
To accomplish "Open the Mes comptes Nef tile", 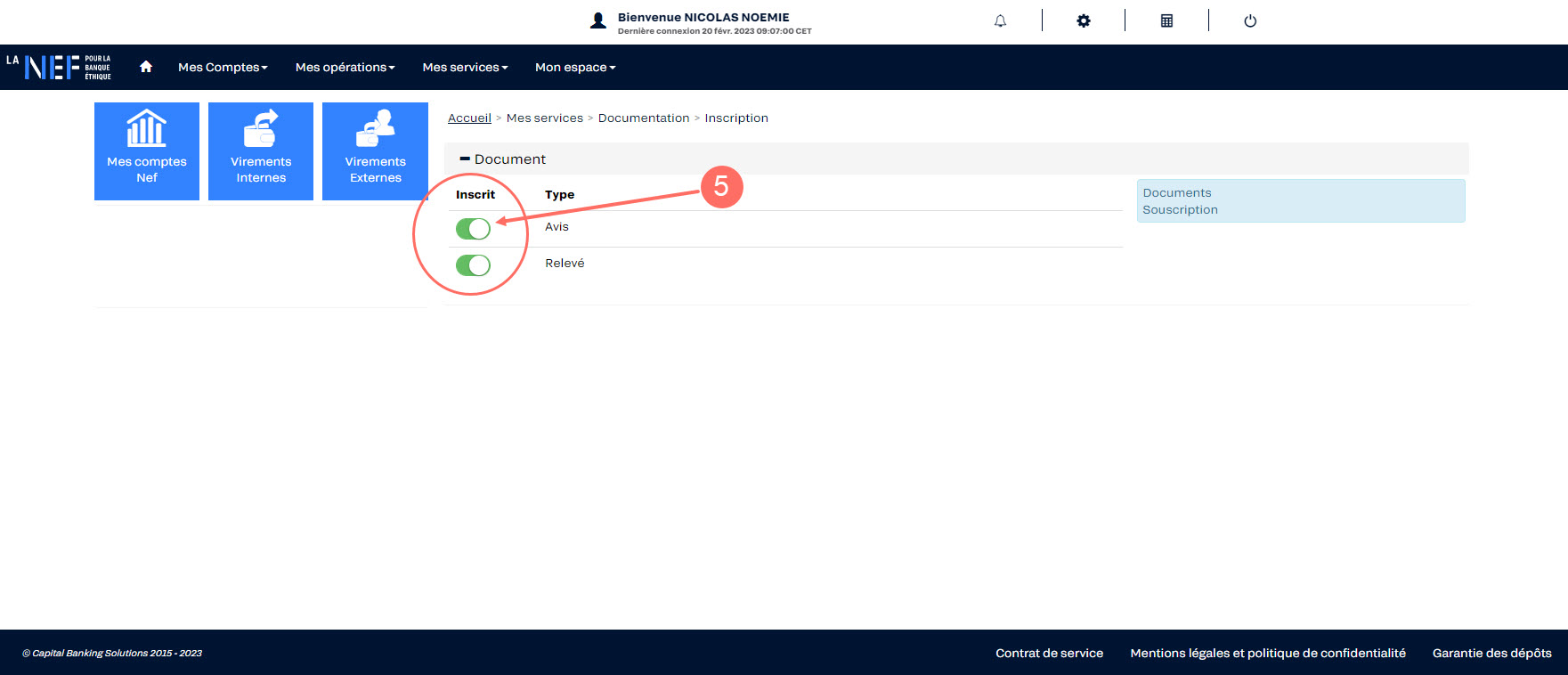I will [x=147, y=151].
